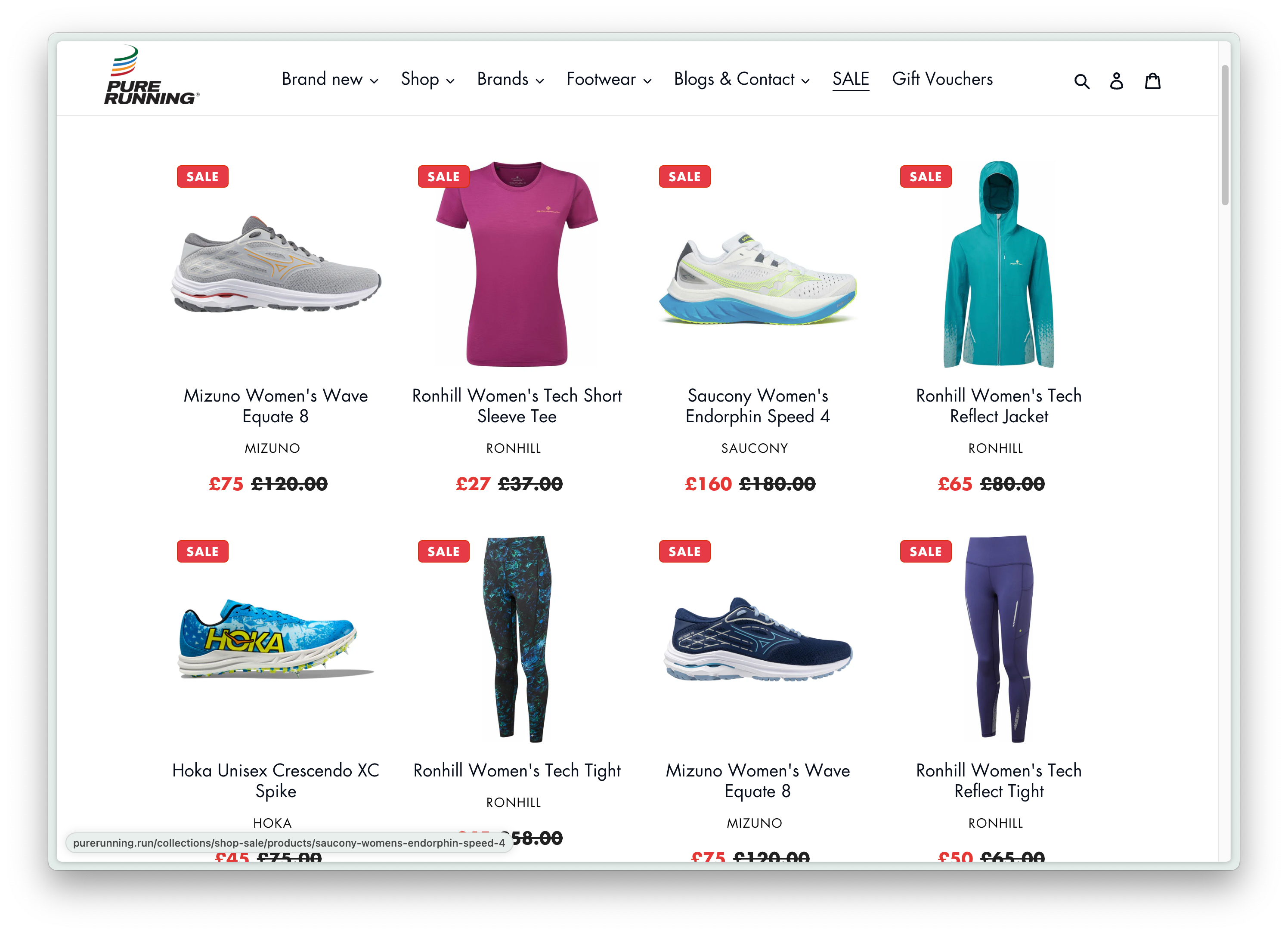
Task: Click SALE badge on Saucony Endorphin shoe
Action: coord(684,176)
